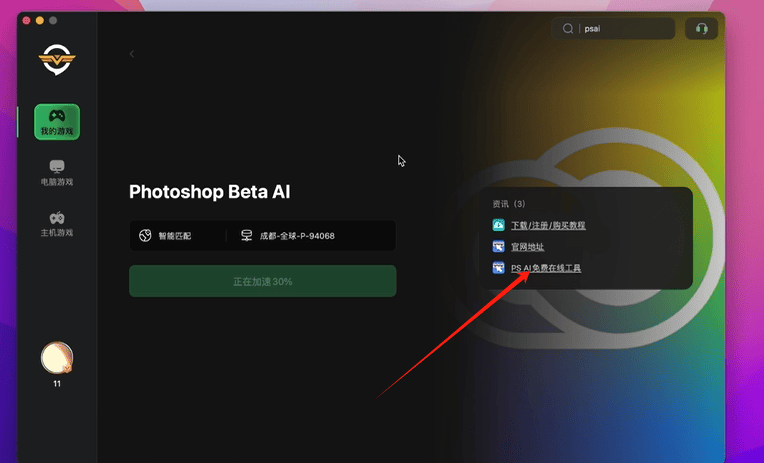Open the 下载/注册/购买教程 link
Image resolution: width=764 pixels, height=463 pixels.
point(548,226)
